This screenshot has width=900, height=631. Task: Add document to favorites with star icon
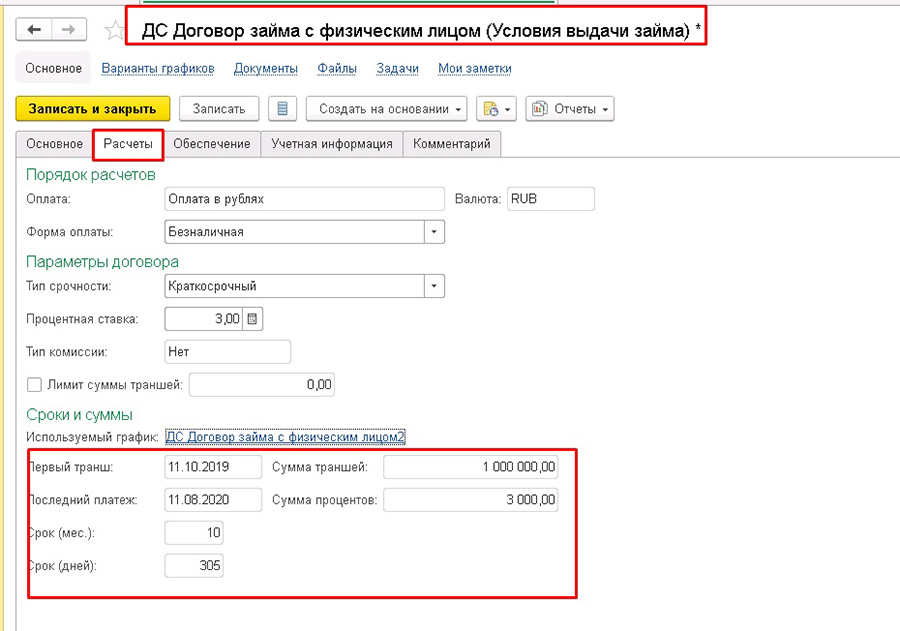point(113,30)
